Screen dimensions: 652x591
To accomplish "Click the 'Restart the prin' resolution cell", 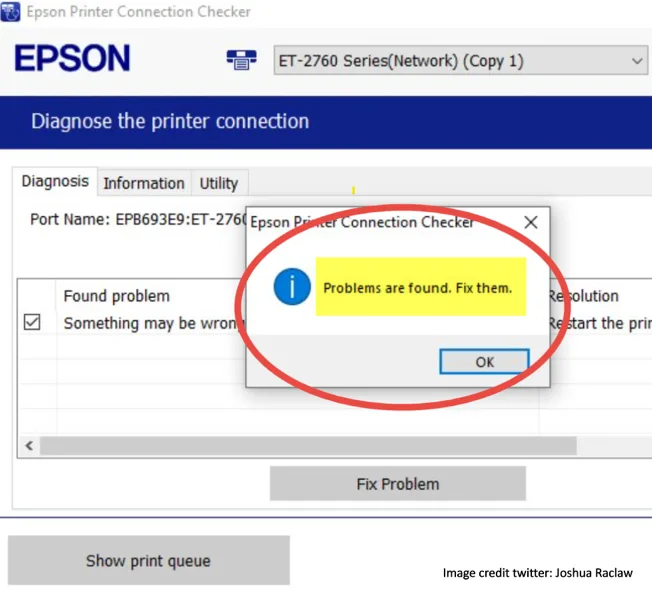I will [600, 323].
